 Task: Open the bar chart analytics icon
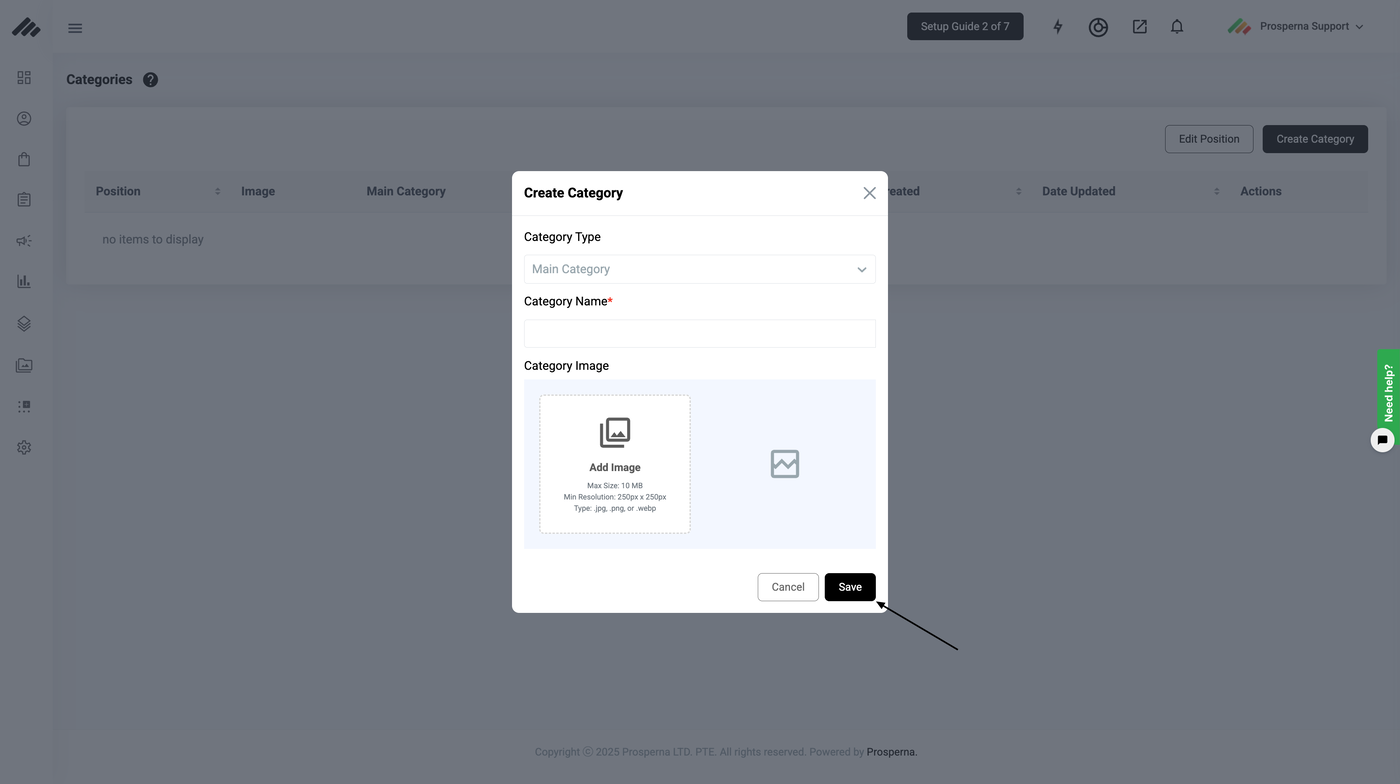click(x=24, y=282)
